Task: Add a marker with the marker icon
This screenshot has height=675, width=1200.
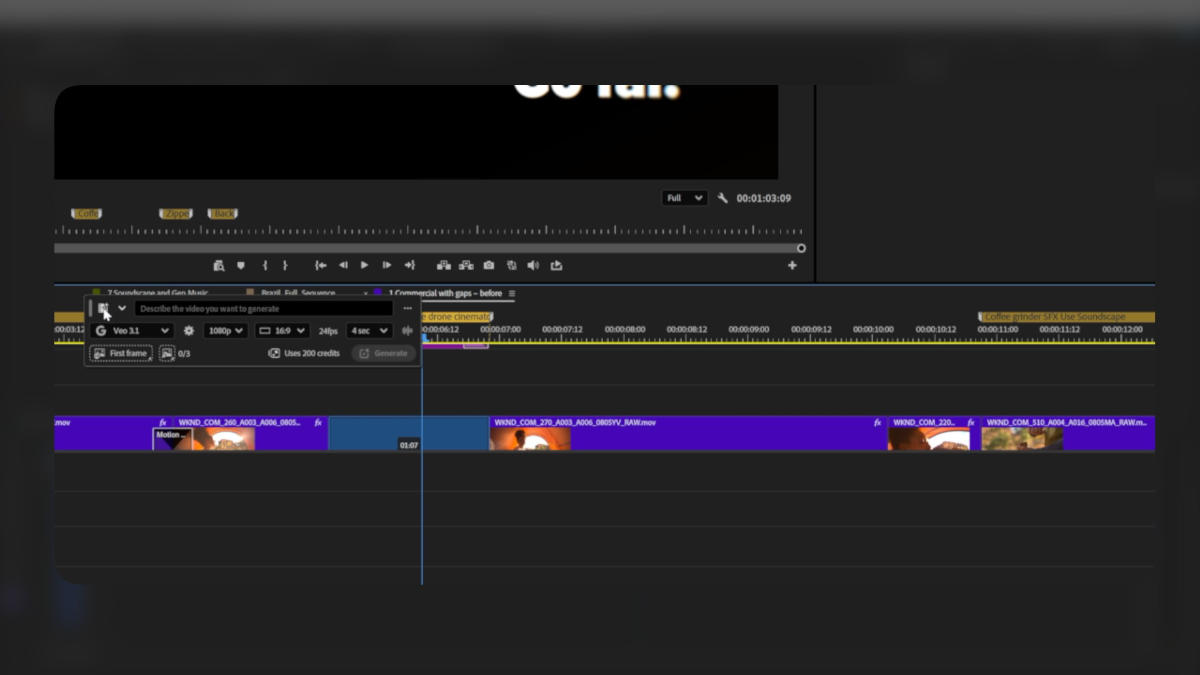Action: [241, 265]
